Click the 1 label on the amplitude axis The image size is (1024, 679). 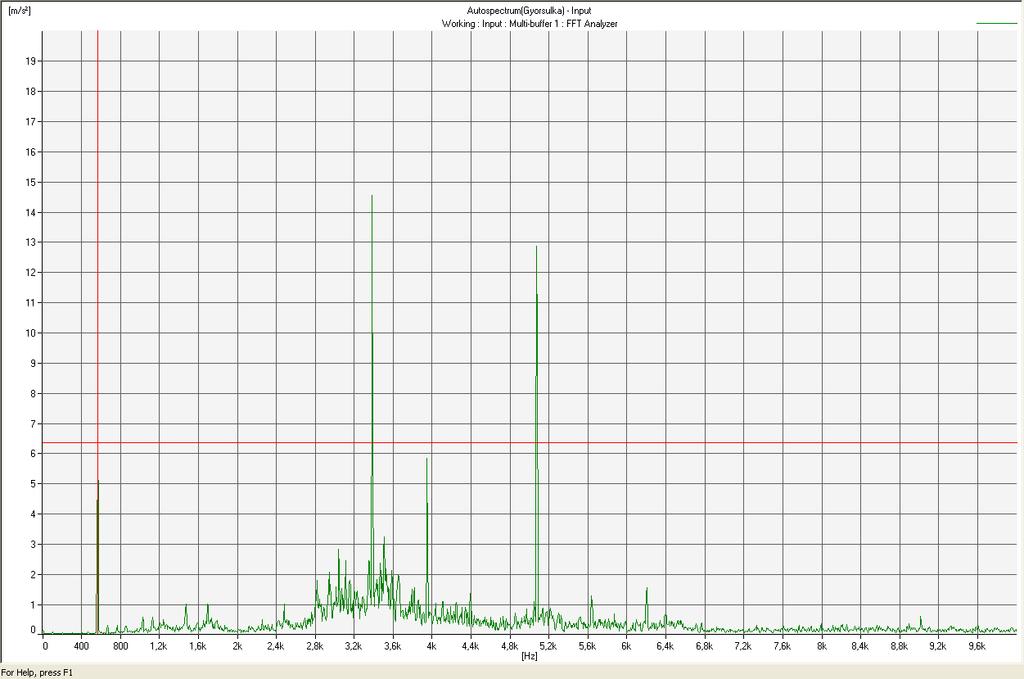33,605
